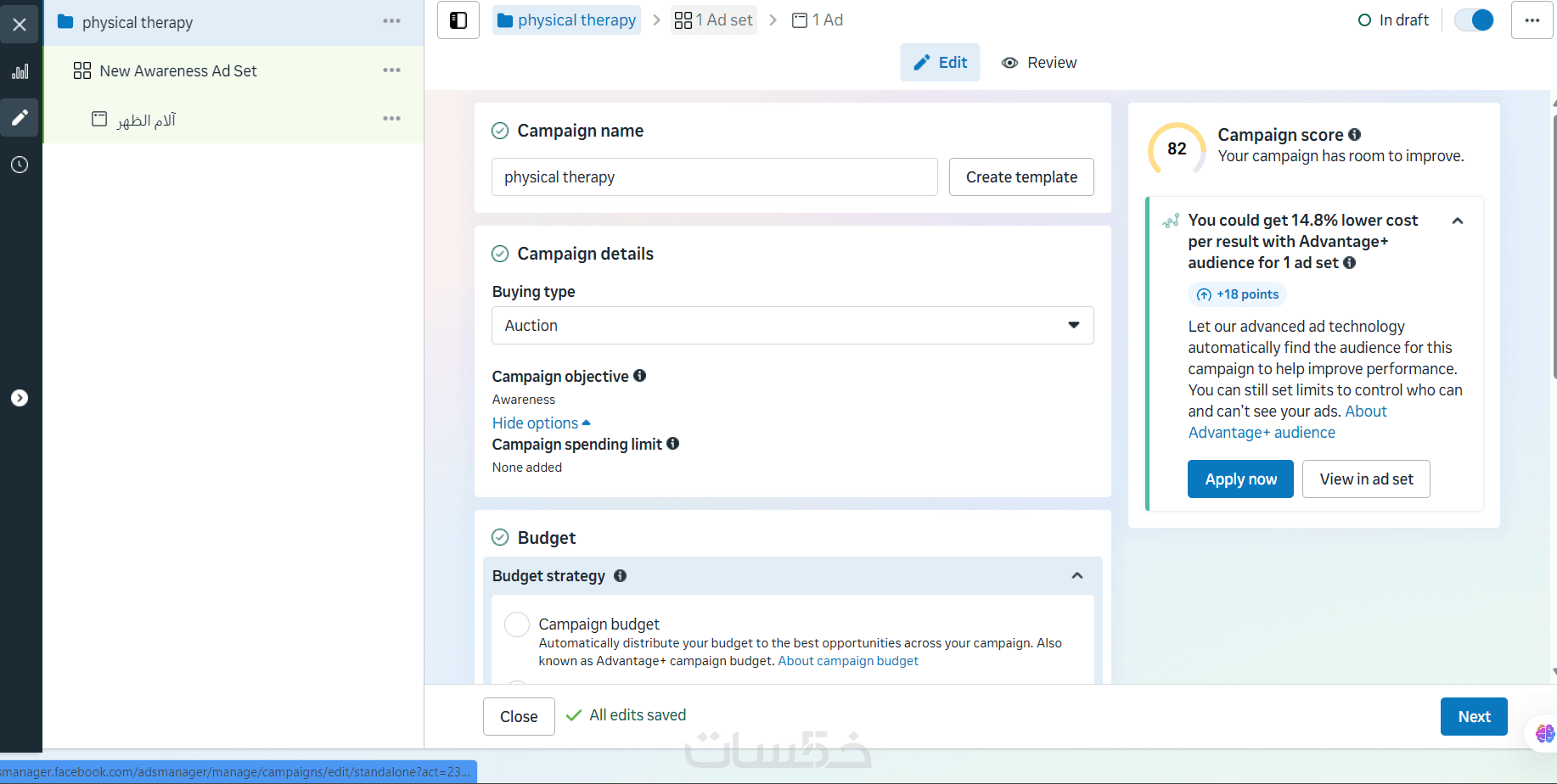The height and width of the screenshot is (784, 1557).
Task: Click the None added spending limit text
Action: [527, 468]
